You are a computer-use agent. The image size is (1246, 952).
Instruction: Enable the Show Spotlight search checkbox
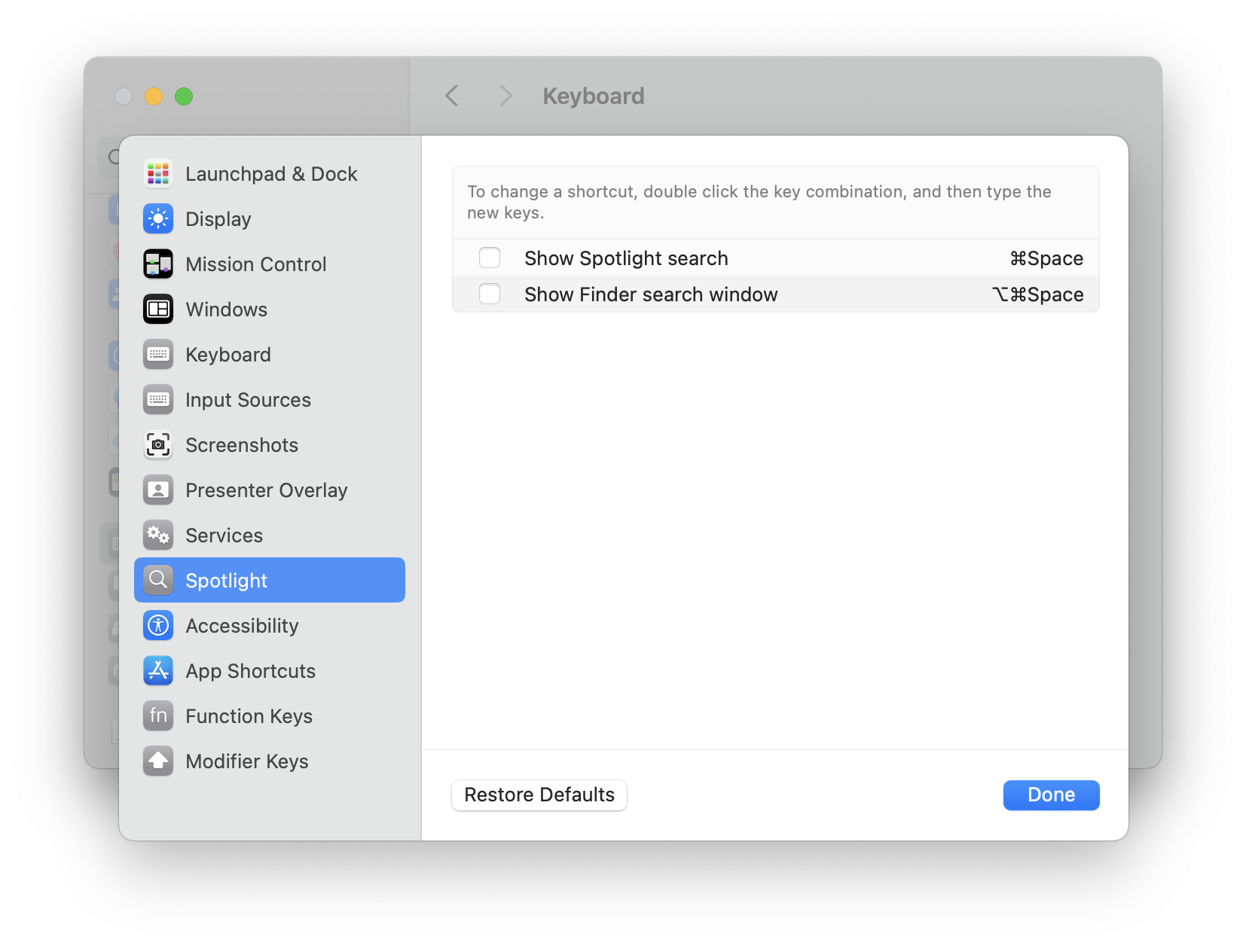click(490, 258)
